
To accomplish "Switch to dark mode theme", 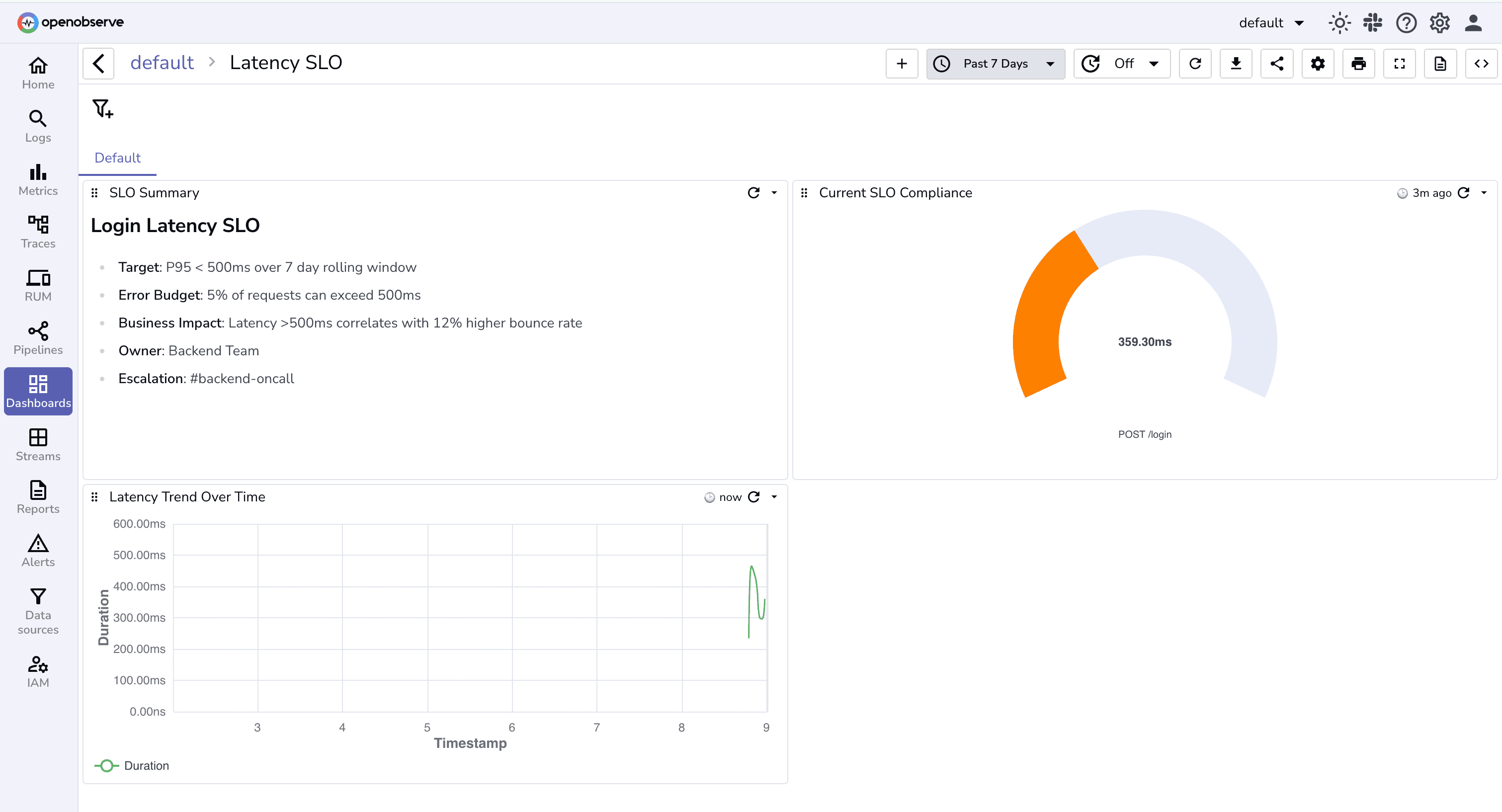I will coord(1339,23).
